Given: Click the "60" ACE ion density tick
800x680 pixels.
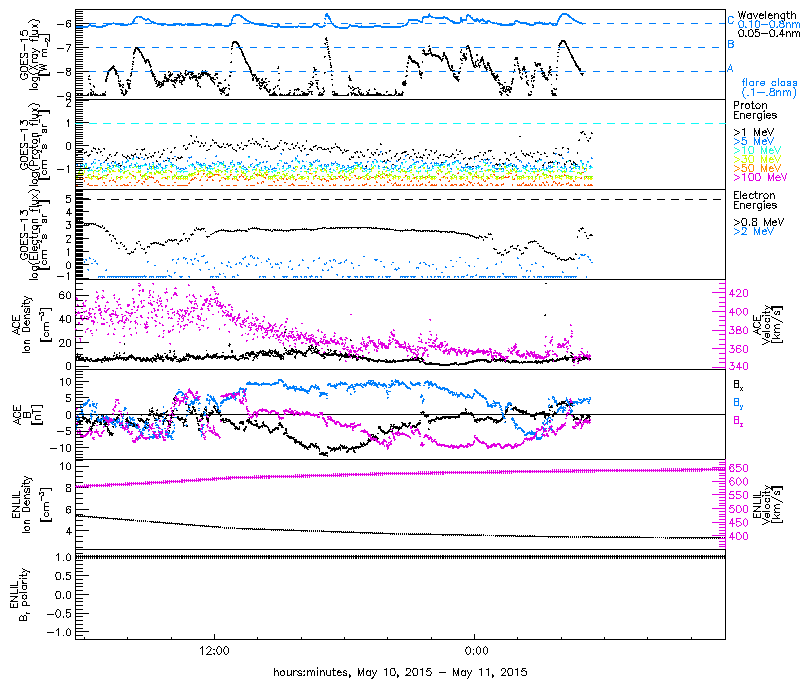Looking at the screenshot, I should pyautogui.click(x=65, y=295).
